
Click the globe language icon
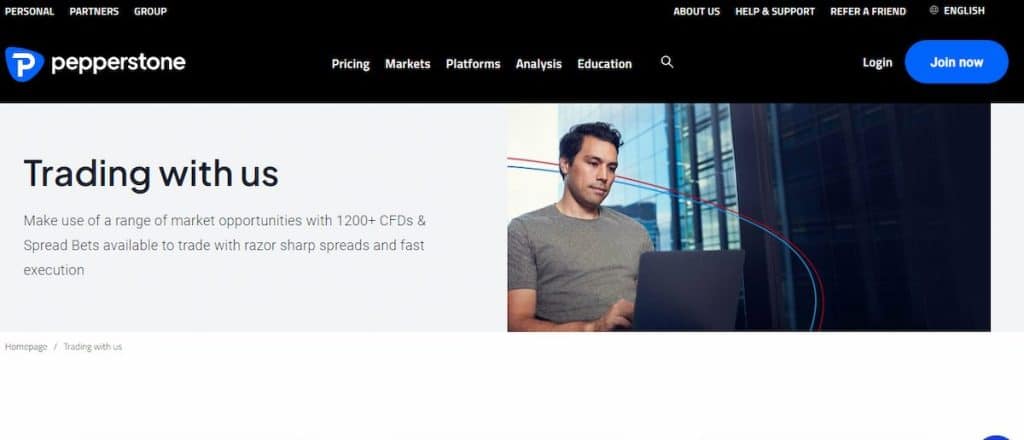pyautogui.click(x=934, y=10)
